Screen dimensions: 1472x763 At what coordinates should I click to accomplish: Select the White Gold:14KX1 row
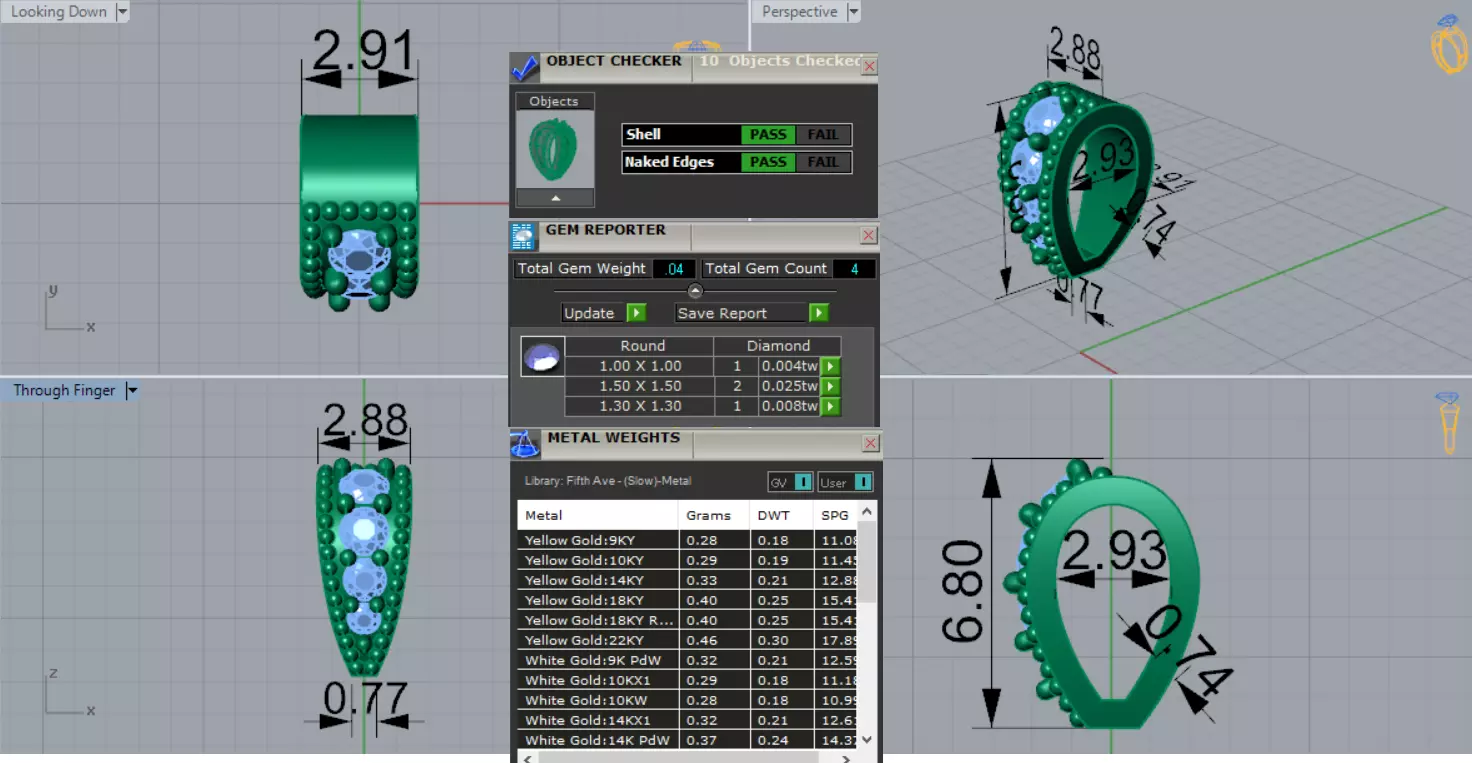pos(687,720)
